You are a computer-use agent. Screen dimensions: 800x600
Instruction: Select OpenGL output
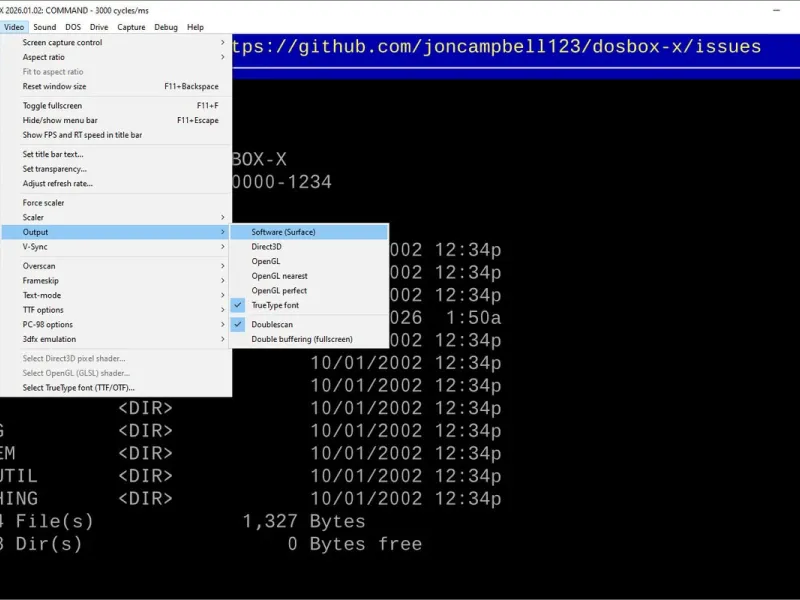tap(309, 261)
